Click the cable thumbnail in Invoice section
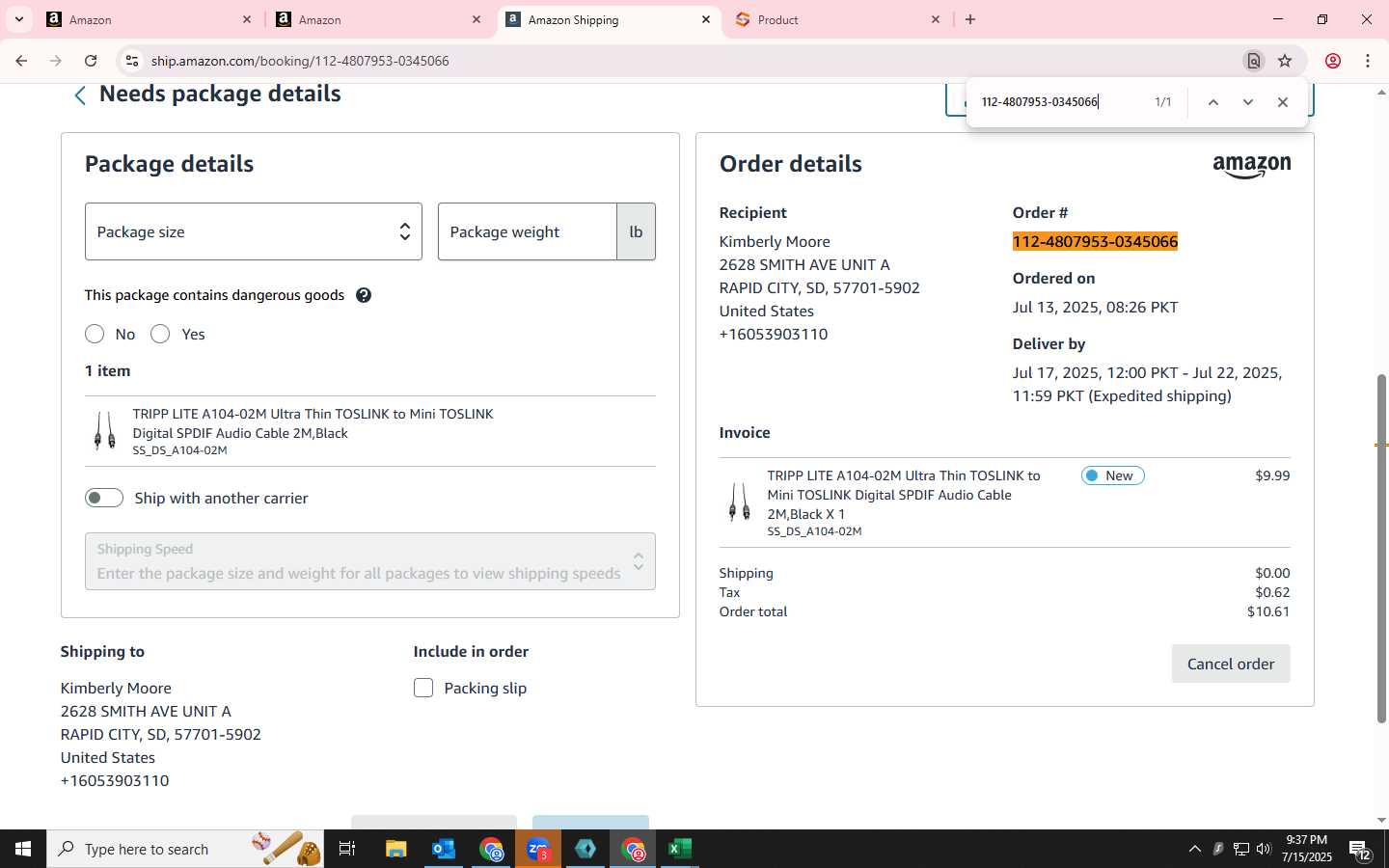The height and width of the screenshot is (868, 1389). pos(740,502)
